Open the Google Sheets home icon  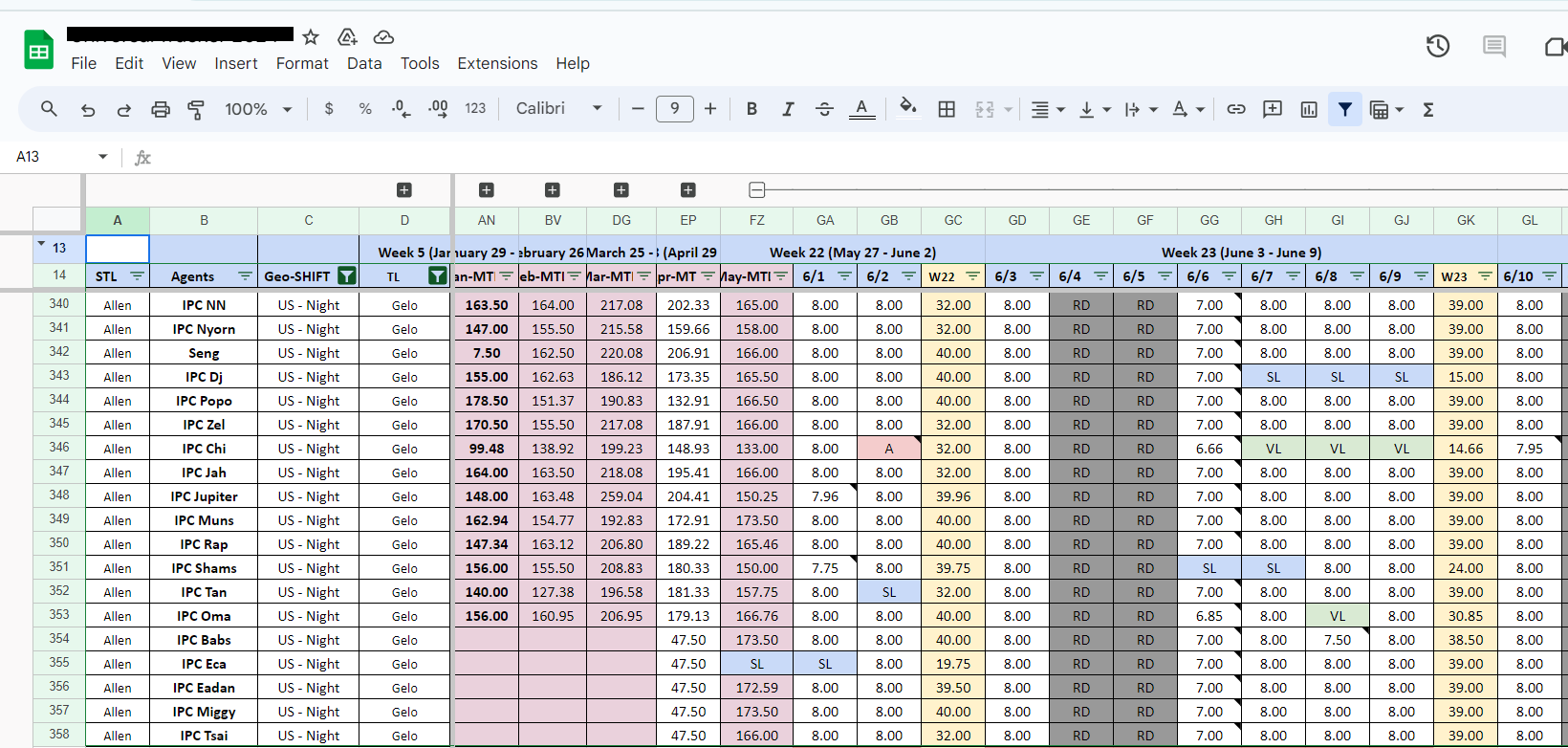point(38,50)
